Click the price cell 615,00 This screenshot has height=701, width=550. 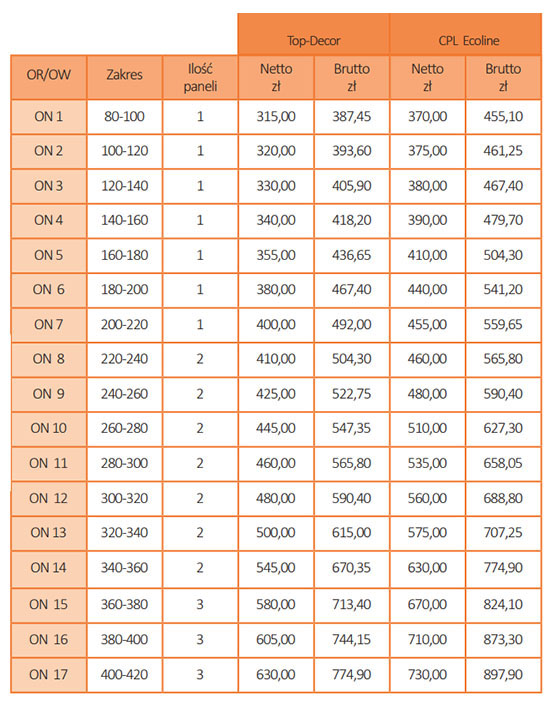point(351,533)
